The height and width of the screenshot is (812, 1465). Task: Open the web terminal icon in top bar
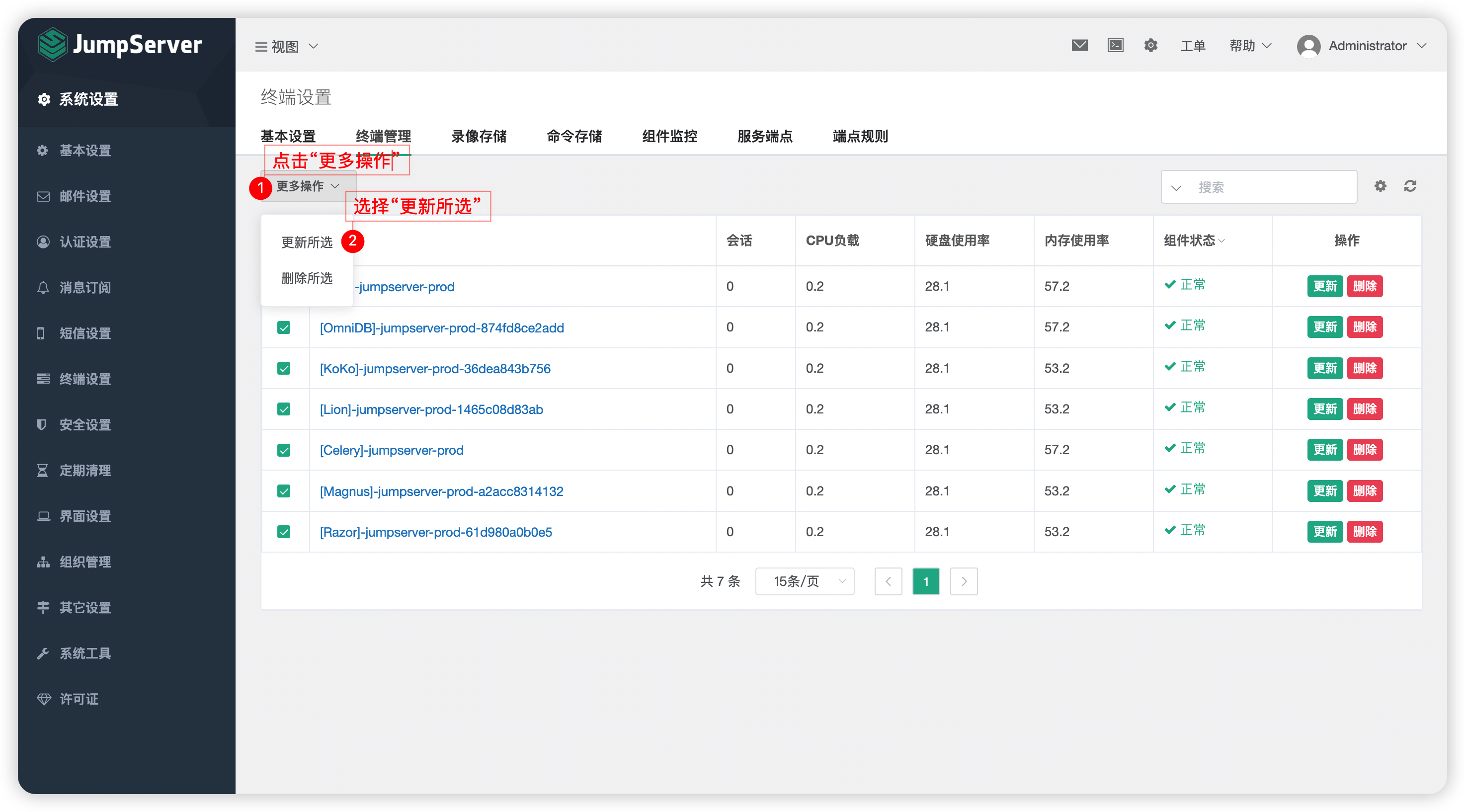point(1115,45)
